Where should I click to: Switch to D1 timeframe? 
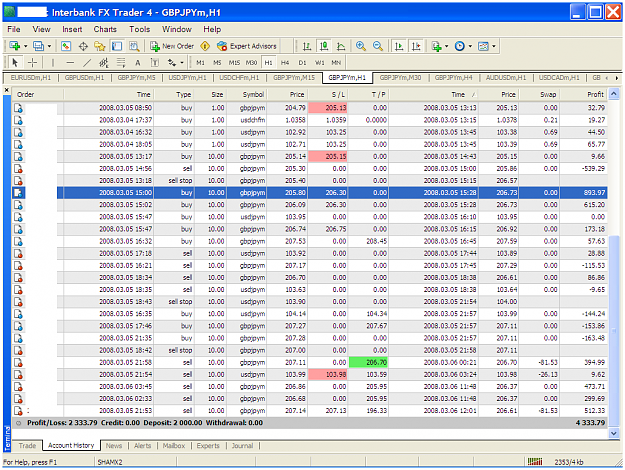click(x=303, y=63)
